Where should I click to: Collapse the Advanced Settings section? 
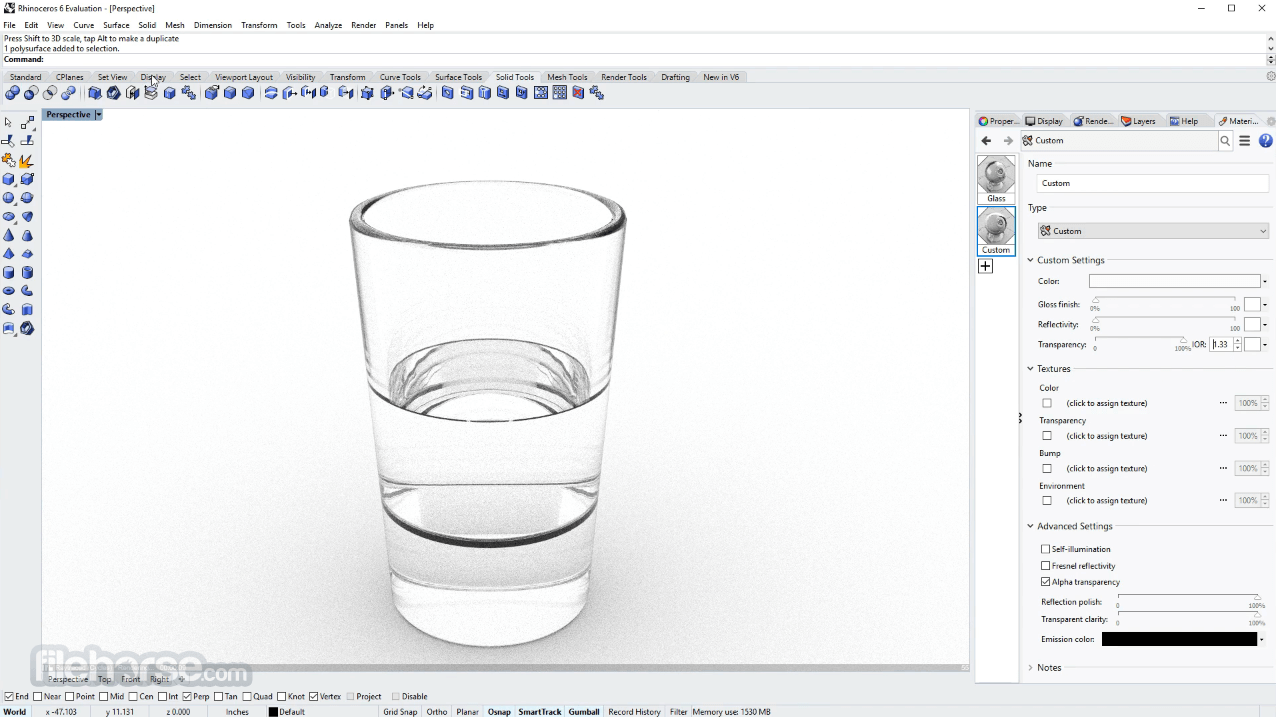(x=1031, y=526)
